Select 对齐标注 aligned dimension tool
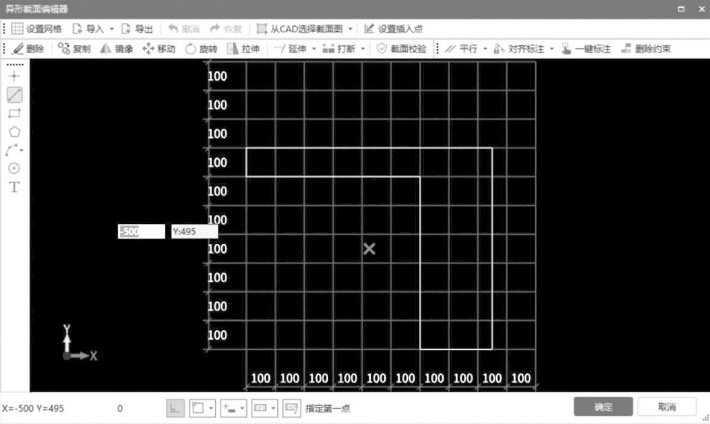This screenshot has height=424, width=710. [x=519, y=49]
